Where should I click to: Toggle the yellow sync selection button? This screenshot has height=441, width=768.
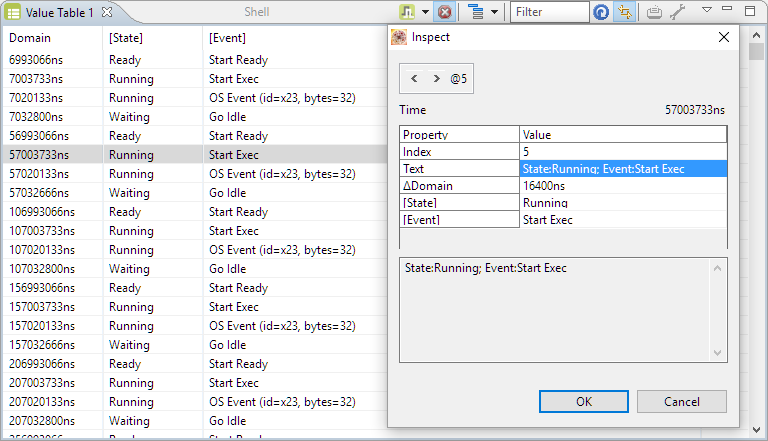coord(625,12)
